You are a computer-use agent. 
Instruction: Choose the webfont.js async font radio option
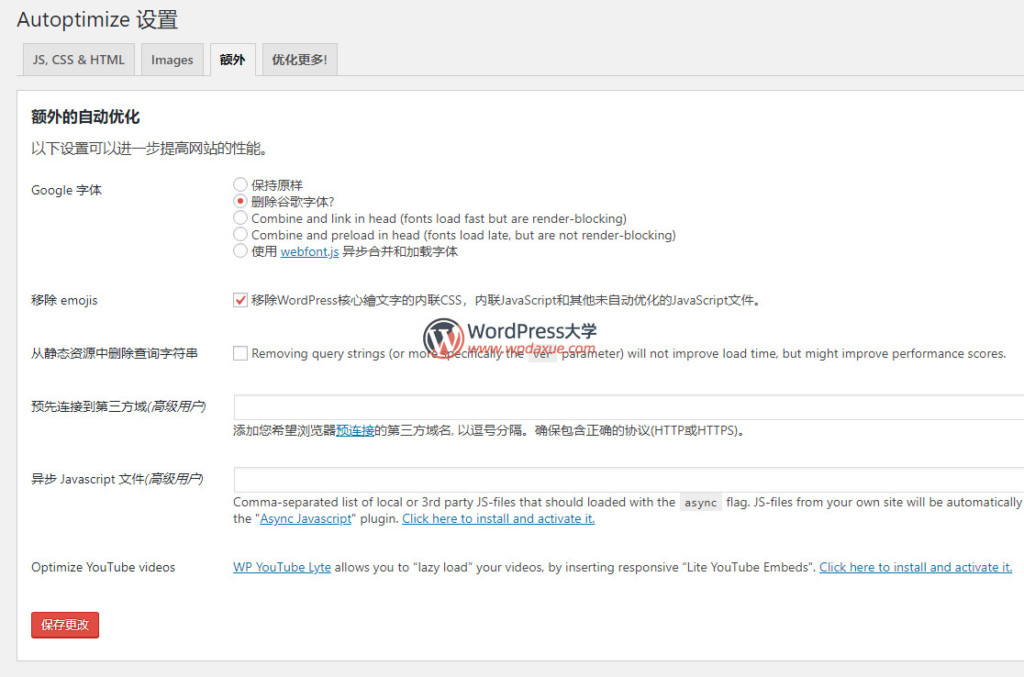(240, 251)
